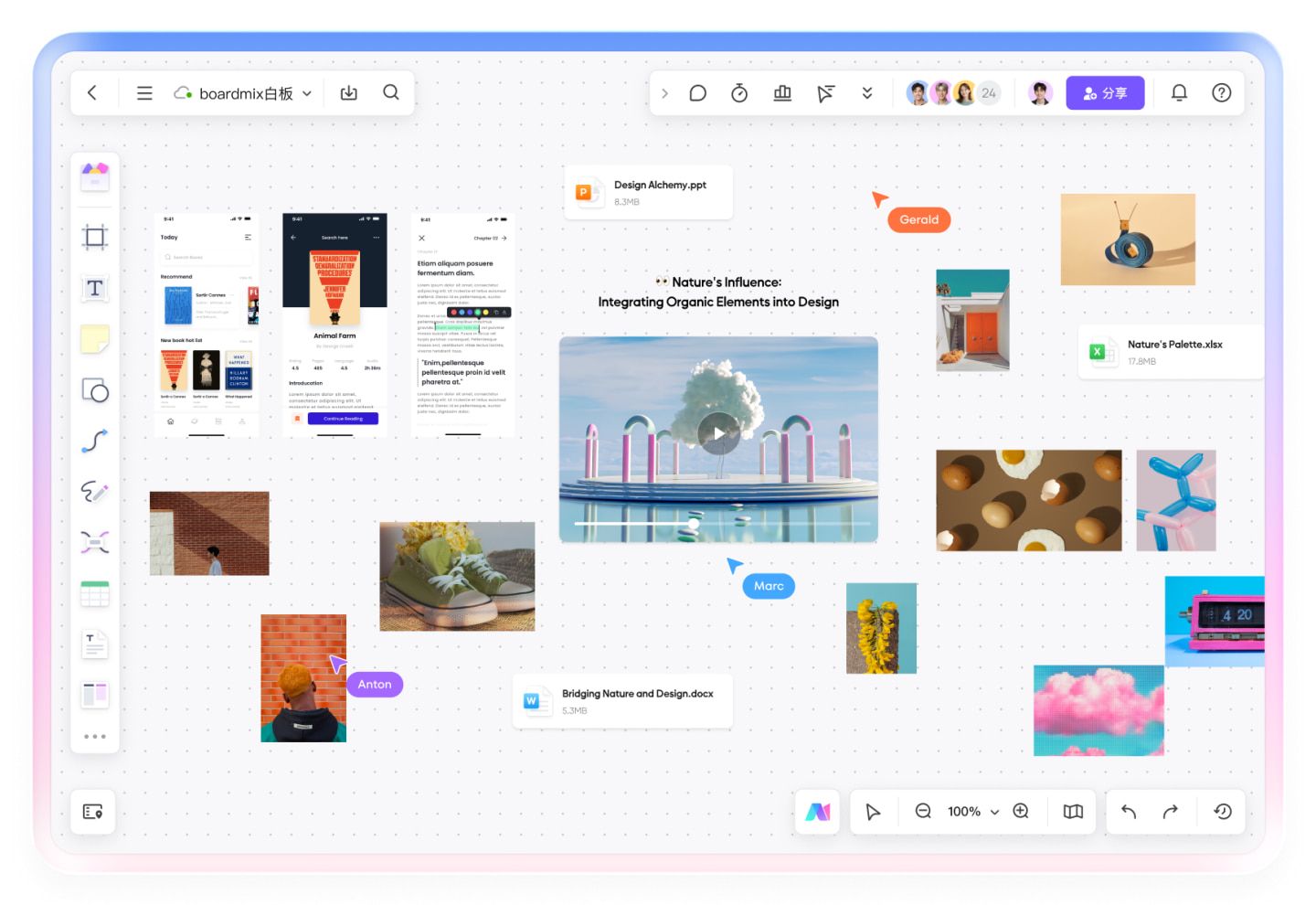Toggle the minimap view
The width and height of the screenshot is (1316, 905).
click(1073, 812)
